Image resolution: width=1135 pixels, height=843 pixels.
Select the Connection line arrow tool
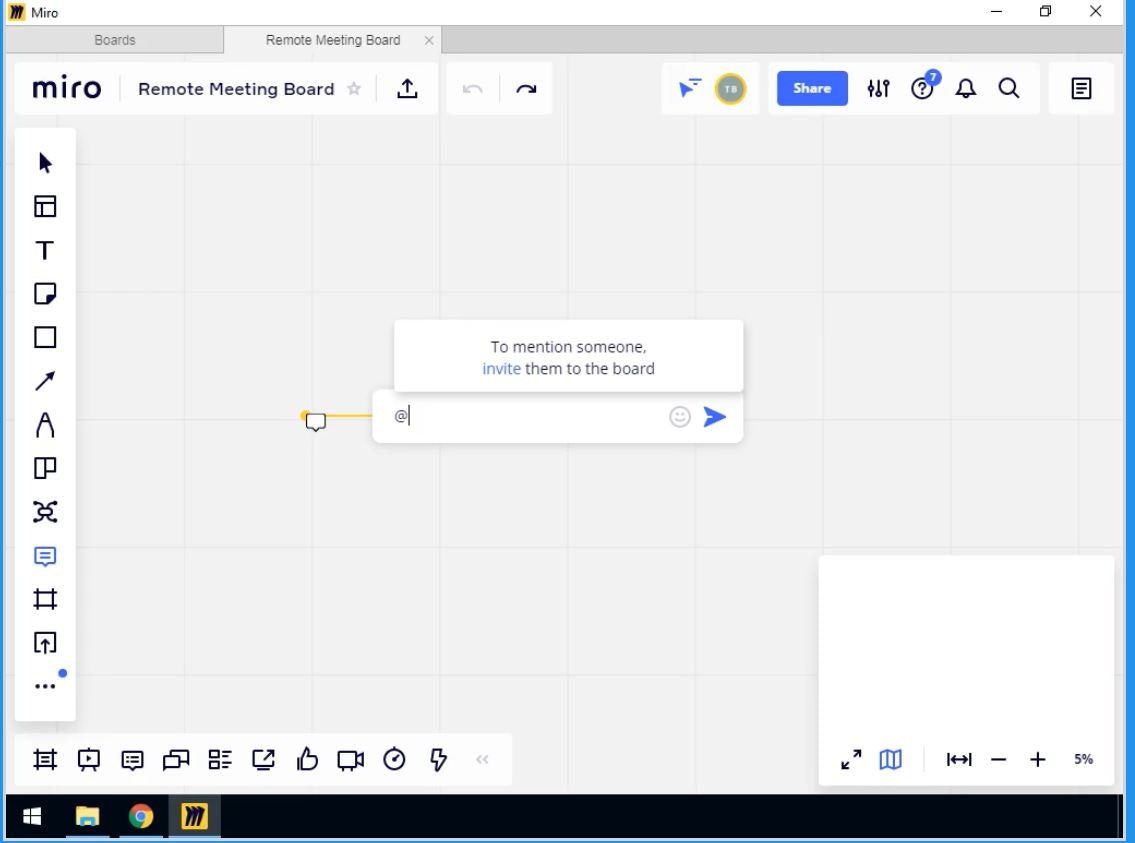(x=45, y=381)
